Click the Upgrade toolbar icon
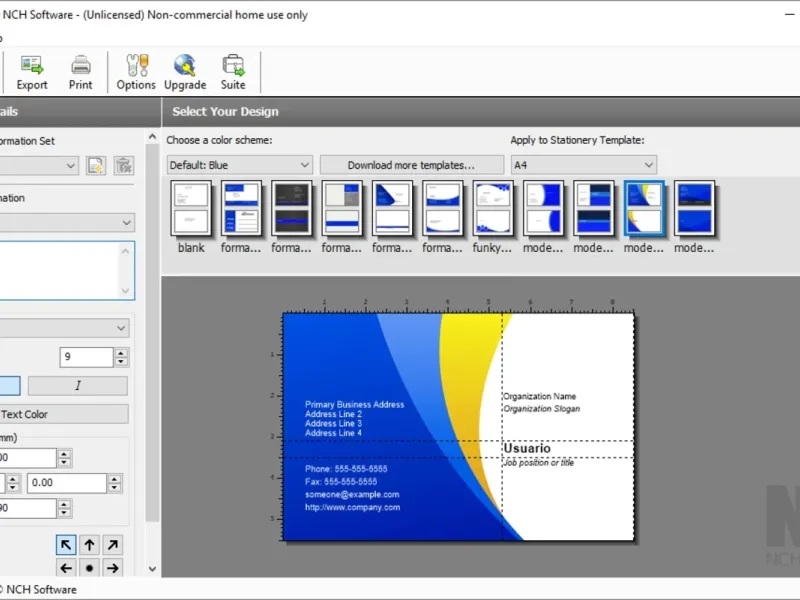 (185, 72)
